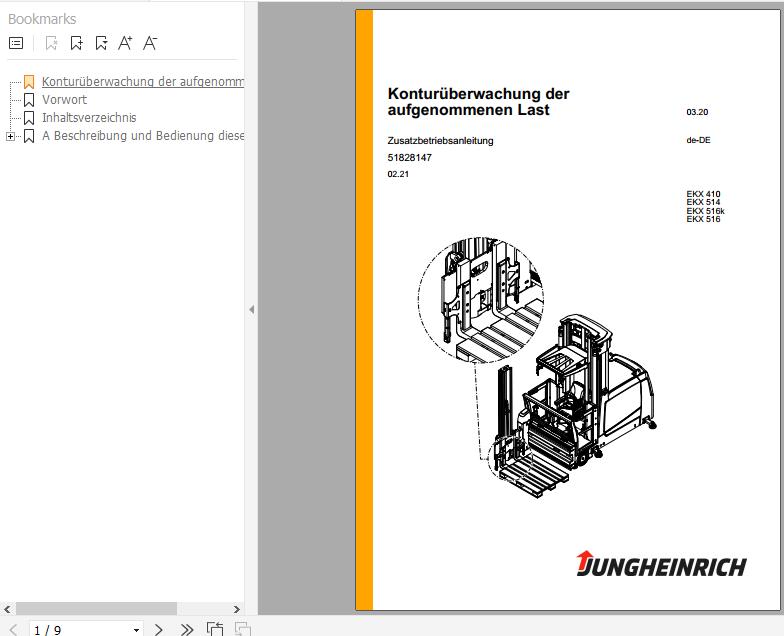Click the 03.20 date text
The image size is (784, 636).
click(x=697, y=112)
